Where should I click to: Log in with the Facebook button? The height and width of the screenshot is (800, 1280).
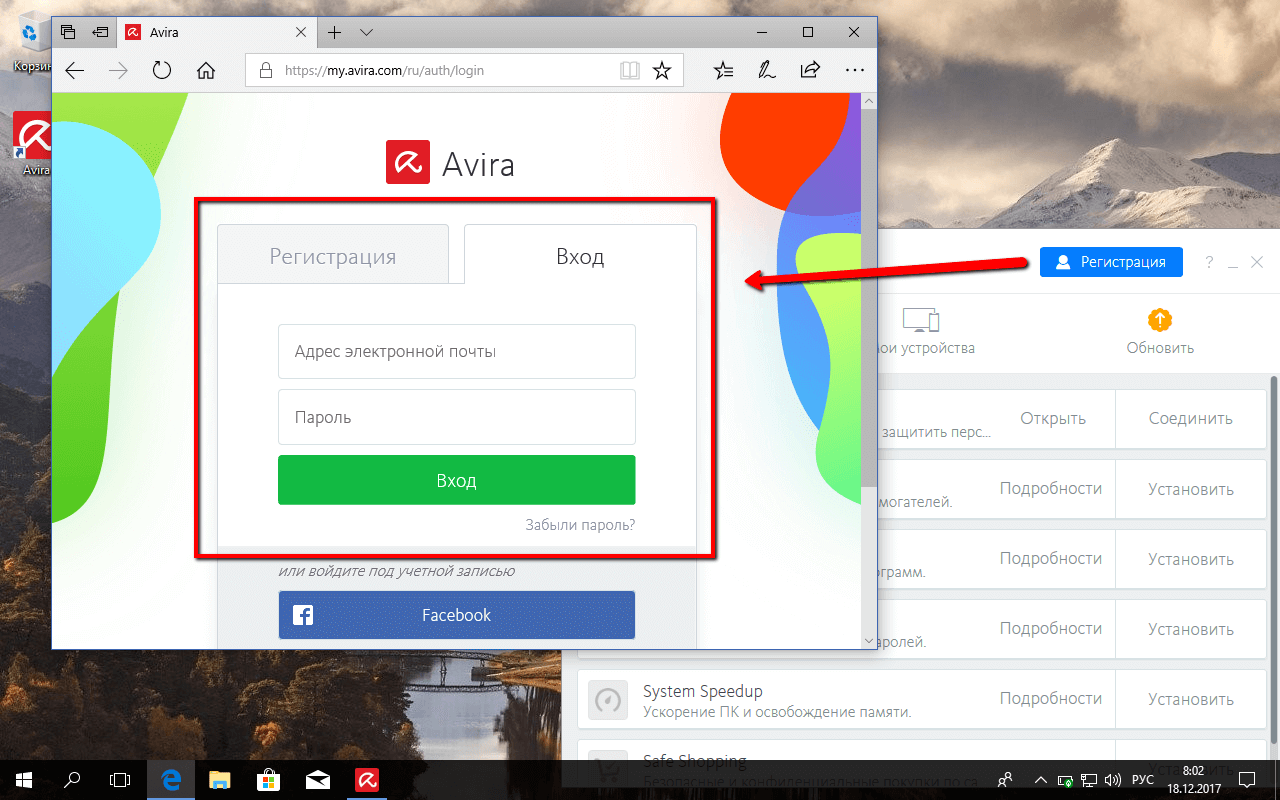tap(457, 615)
